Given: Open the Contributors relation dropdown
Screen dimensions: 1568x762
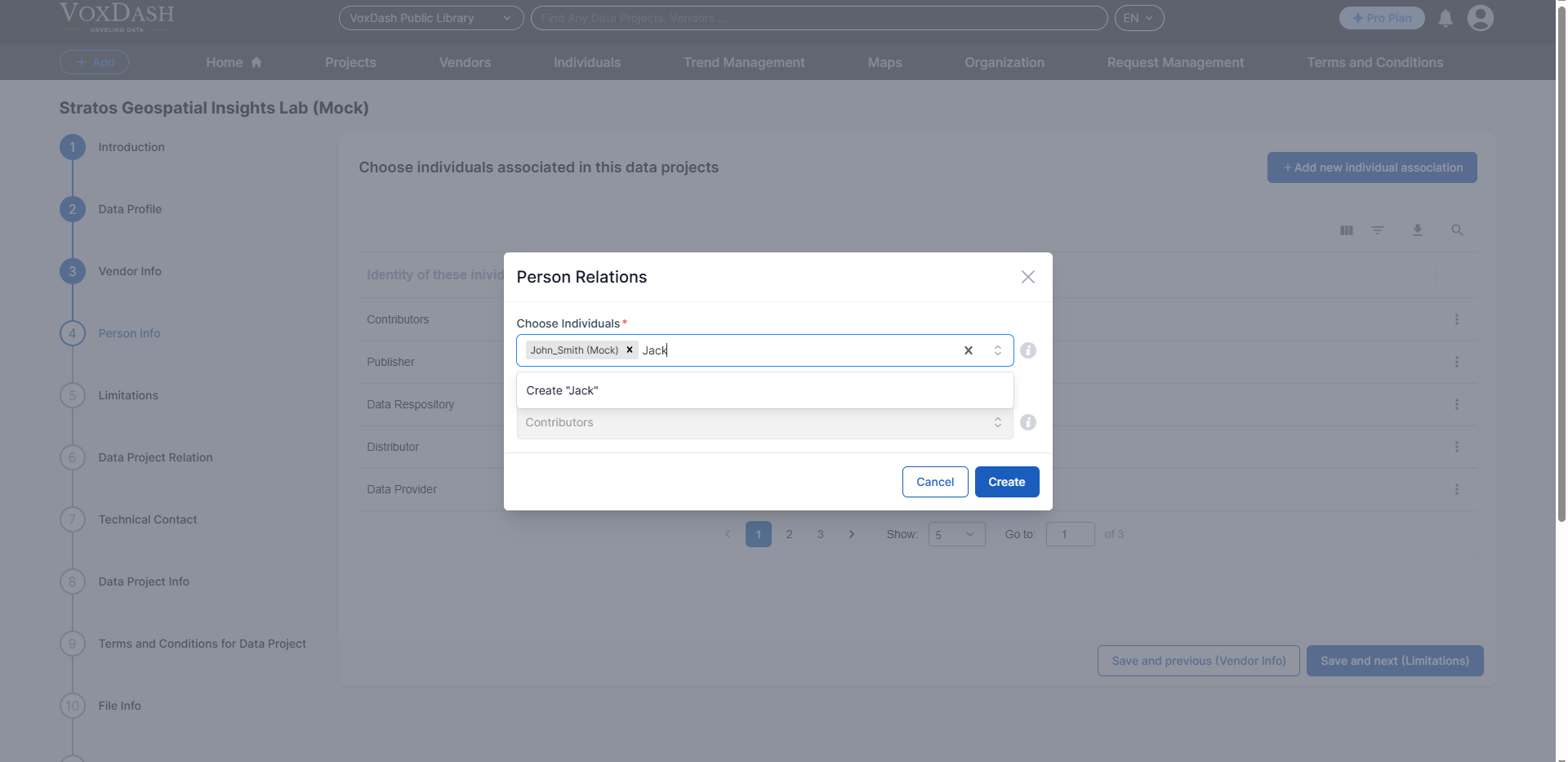Looking at the screenshot, I should [x=764, y=422].
